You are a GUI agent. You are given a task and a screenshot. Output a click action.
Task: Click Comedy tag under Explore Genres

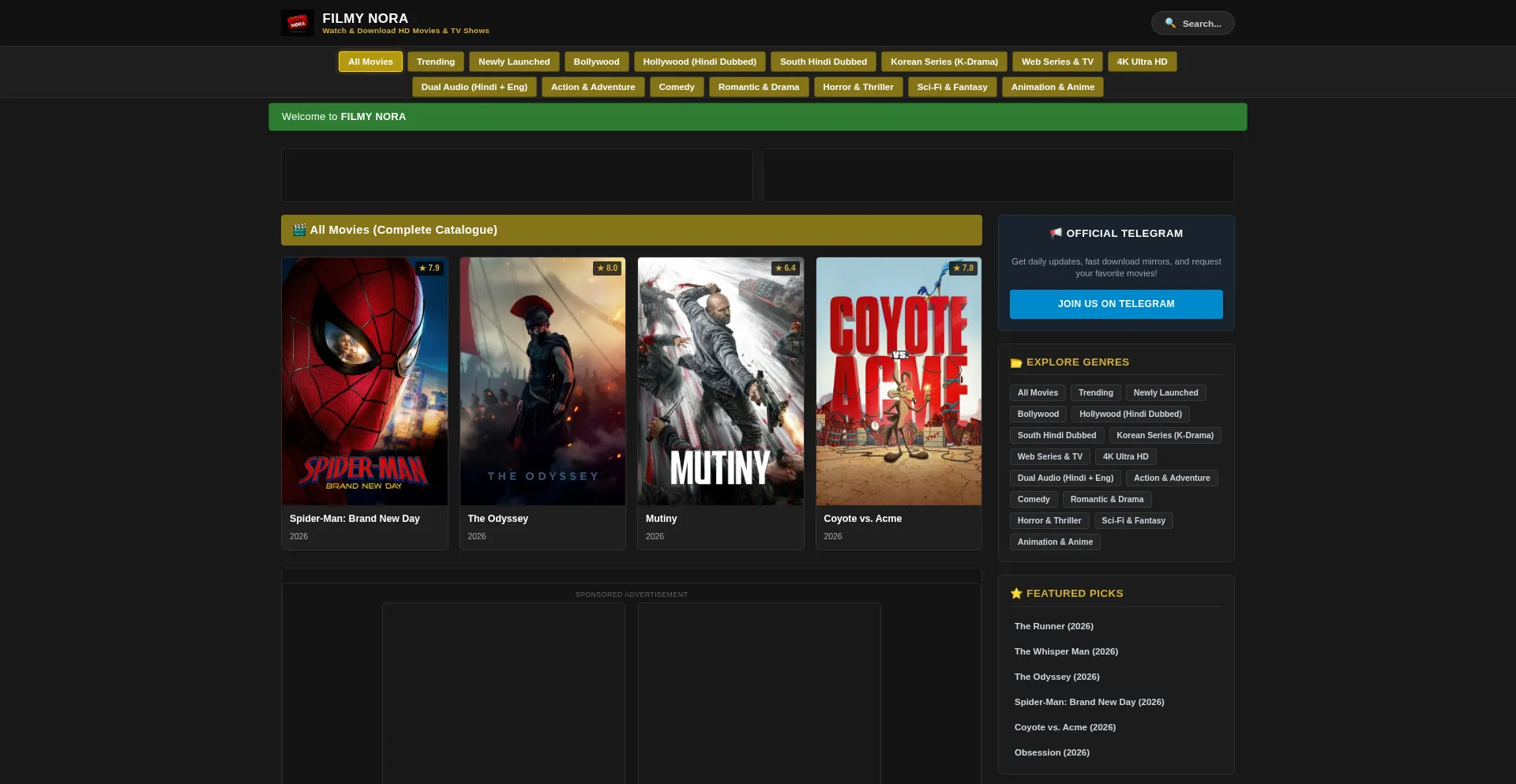point(1034,499)
